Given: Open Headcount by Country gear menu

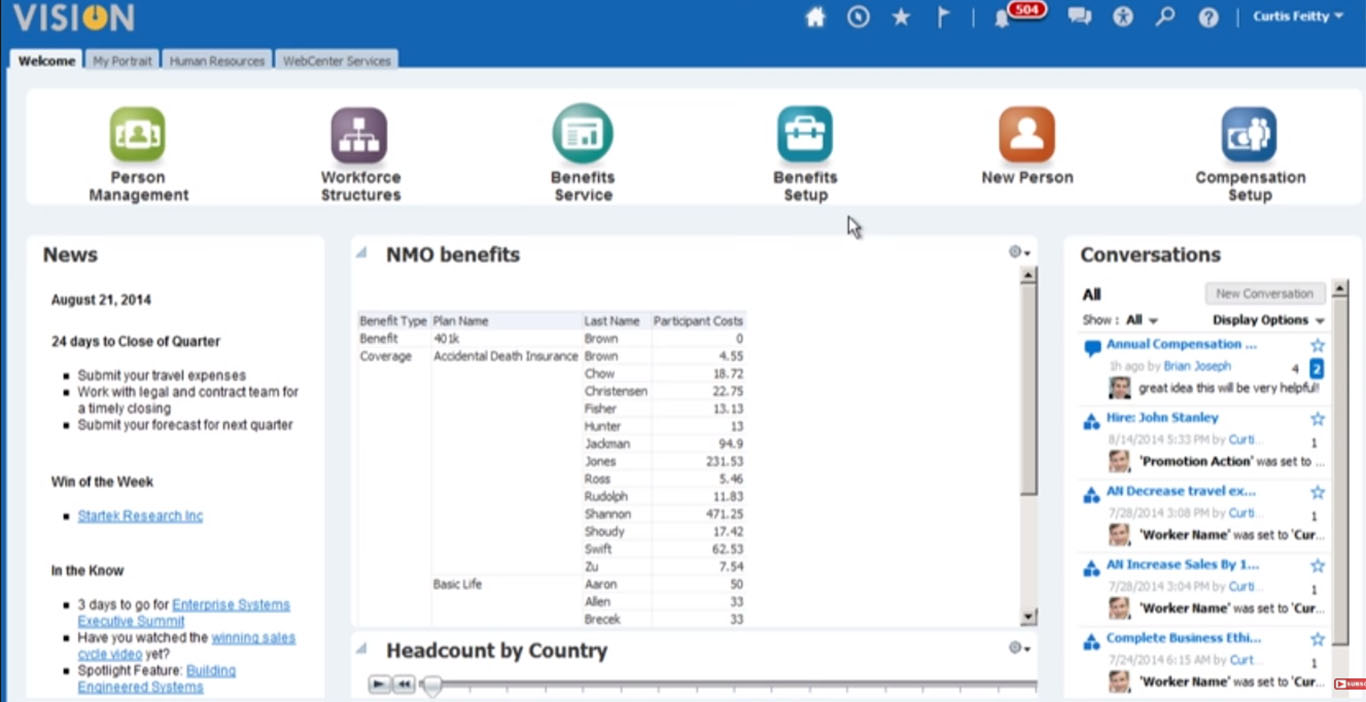Looking at the screenshot, I should (x=1019, y=648).
